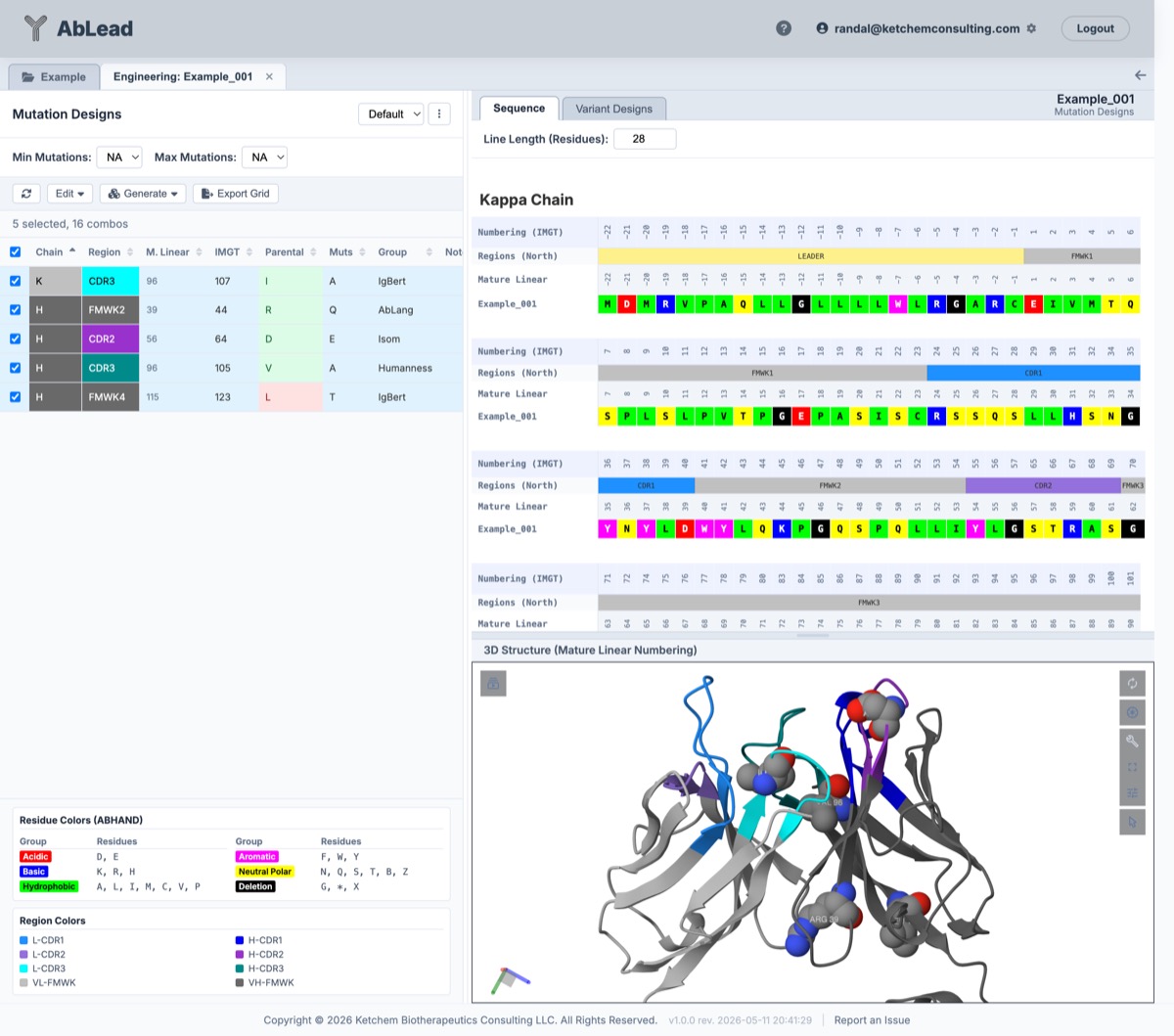Open the 3D viewer controls sliders icon
This screenshot has width=1174, height=1036.
[1132, 793]
